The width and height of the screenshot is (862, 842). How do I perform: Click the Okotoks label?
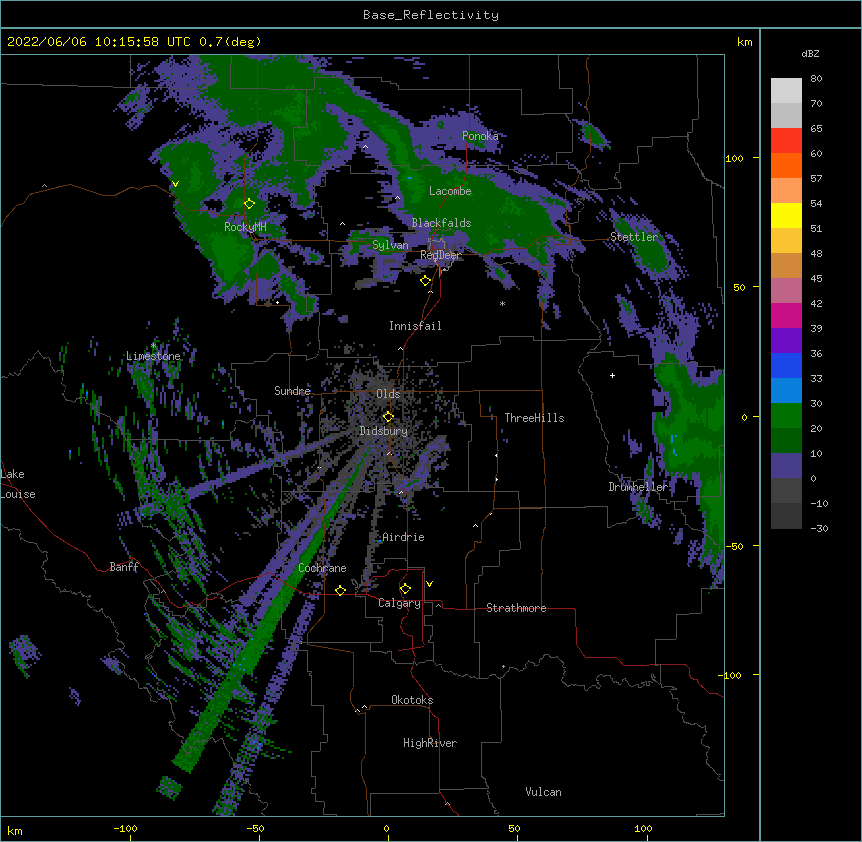412,700
